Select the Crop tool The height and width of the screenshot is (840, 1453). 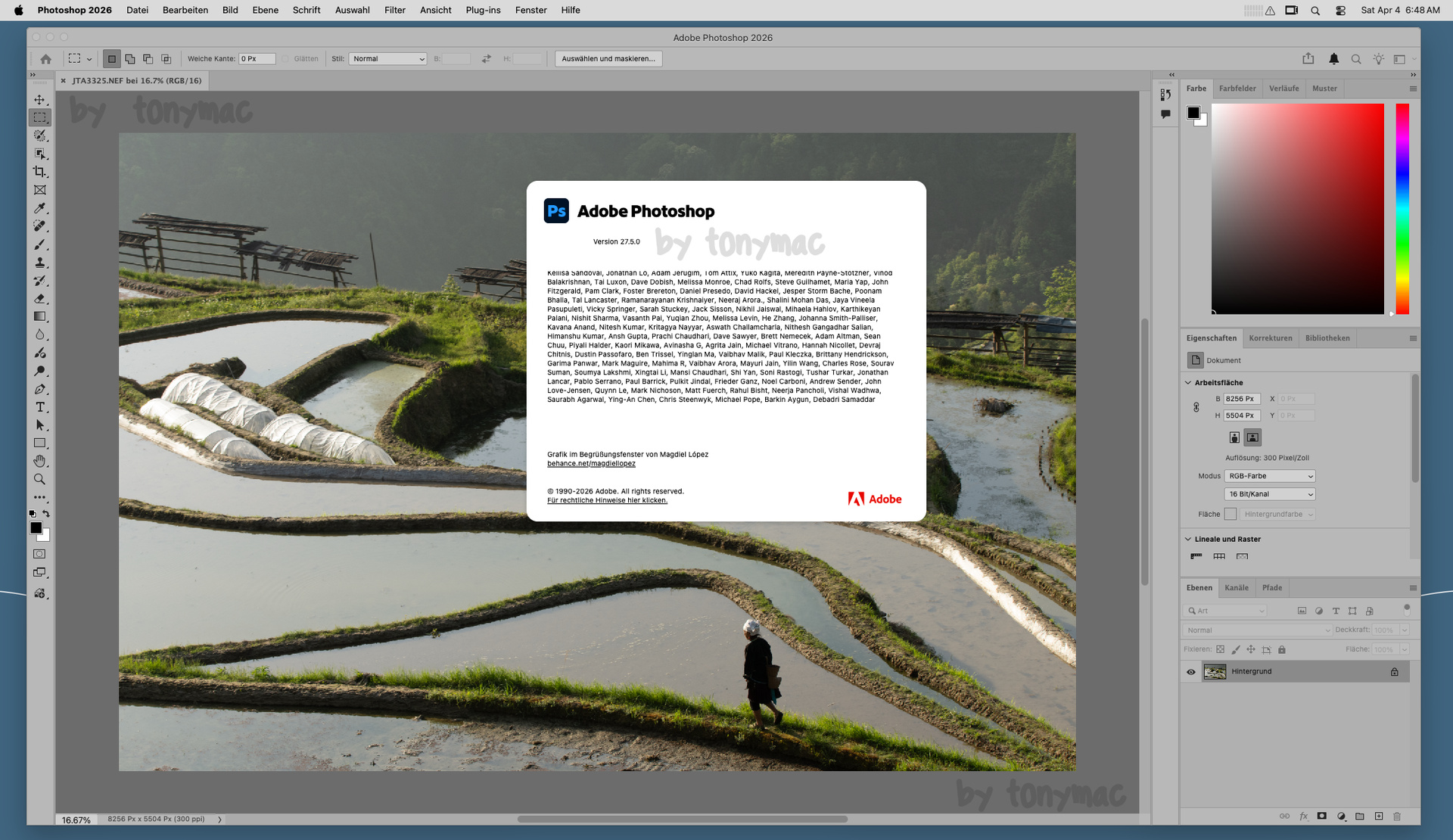pyautogui.click(x=39, y=172)
